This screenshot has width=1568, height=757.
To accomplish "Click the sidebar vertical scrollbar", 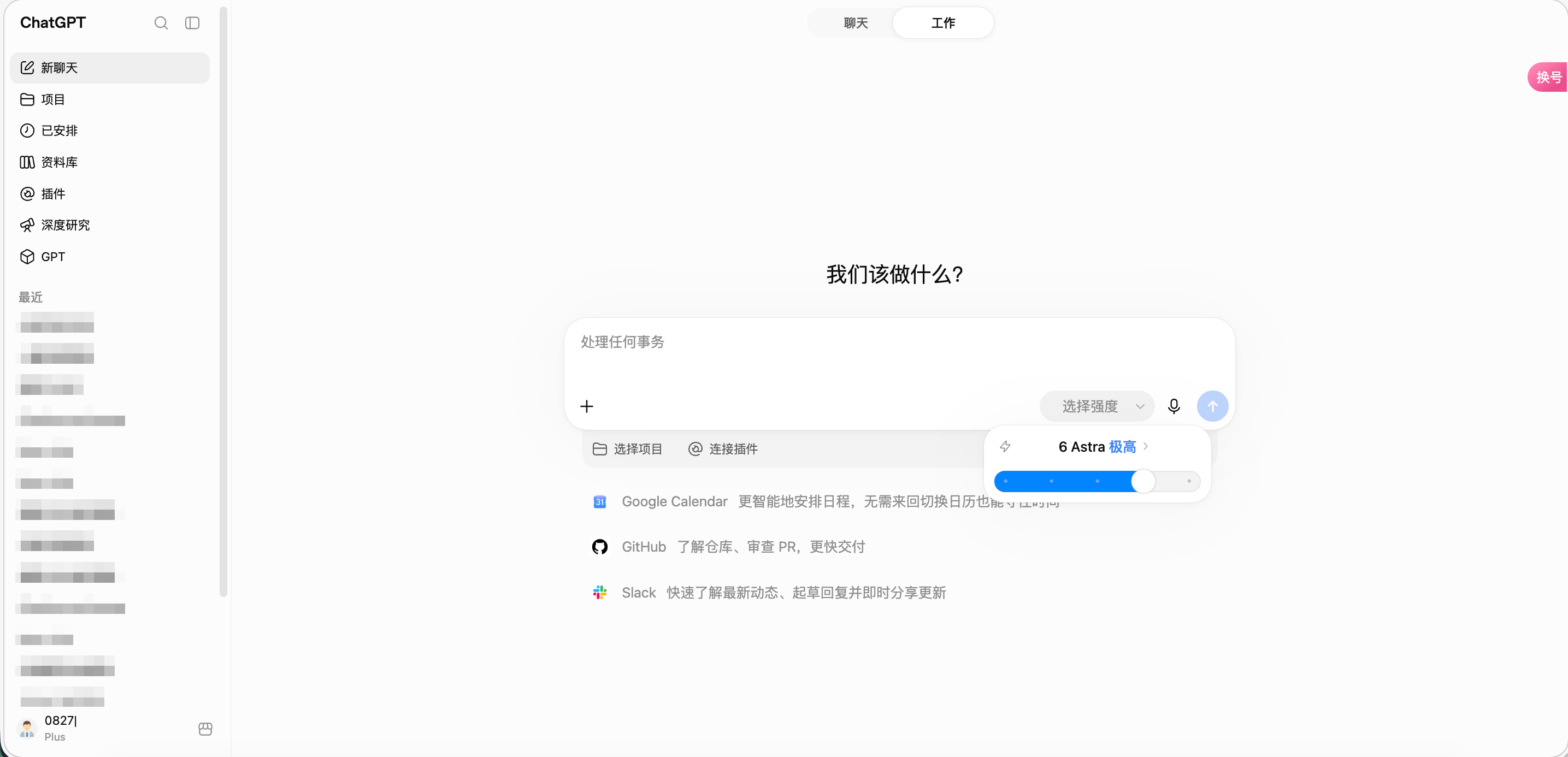I will pos(223,302).
